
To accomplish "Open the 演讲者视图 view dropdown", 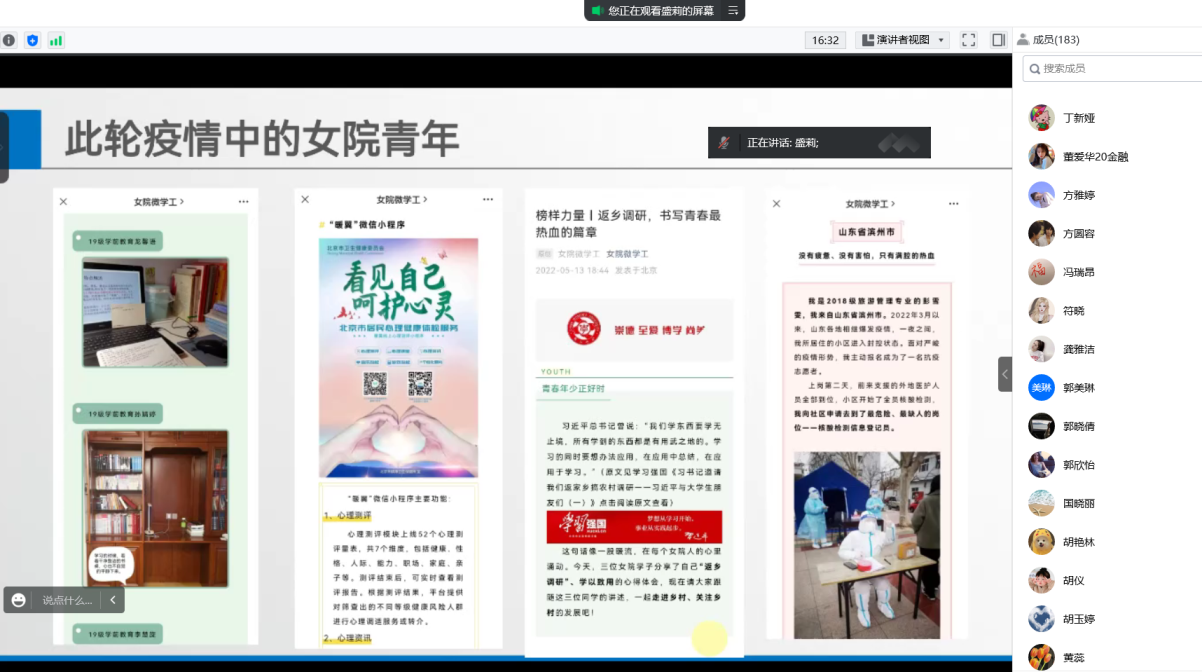I will 903,40.
